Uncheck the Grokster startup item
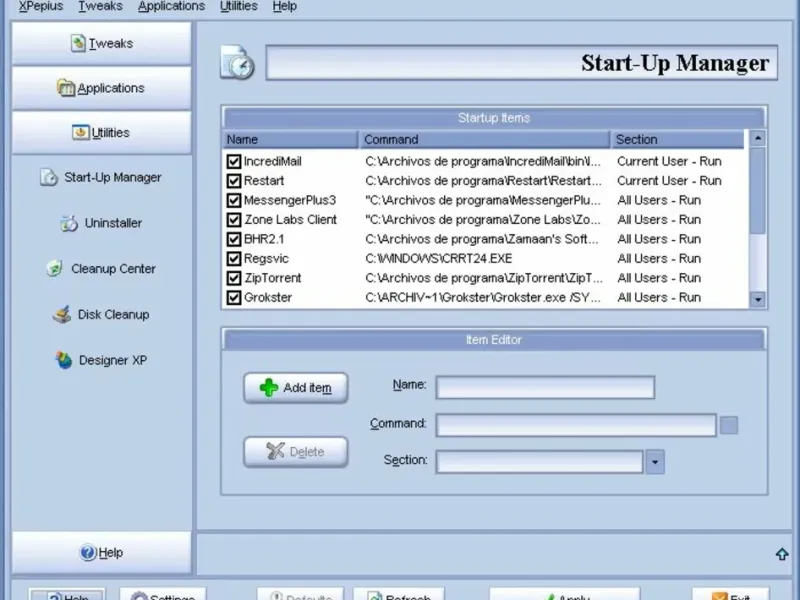The image size is (800, 600). [234, 297]
